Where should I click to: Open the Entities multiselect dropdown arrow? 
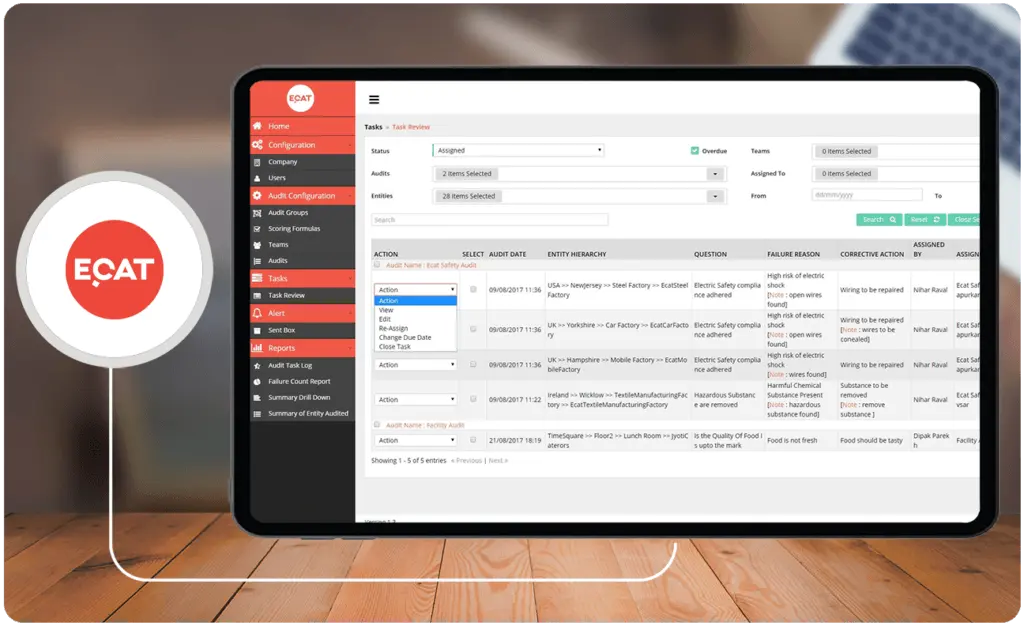click(x=715, y=196)
